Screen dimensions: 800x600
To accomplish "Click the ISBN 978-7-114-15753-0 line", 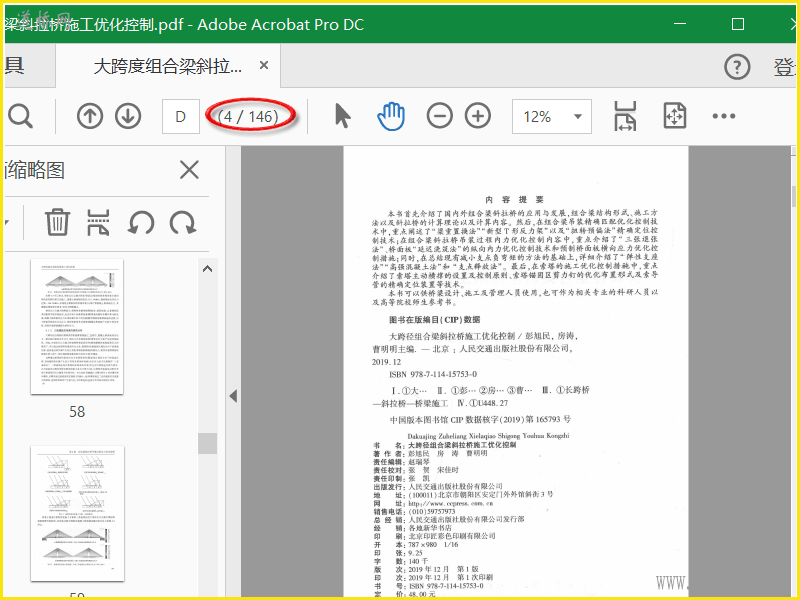I will pos(433,374).
